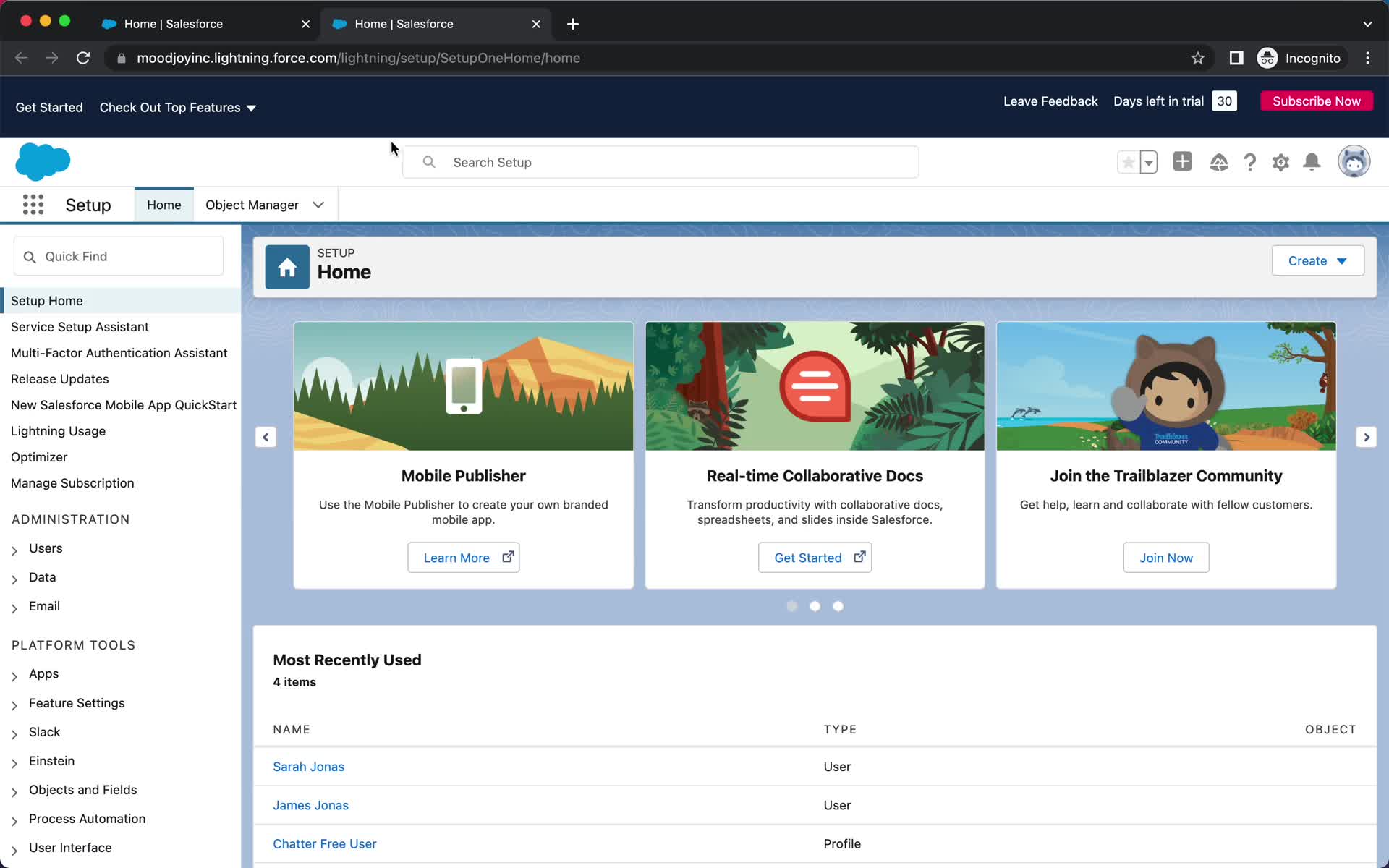
Task: Click the favorites star icon
Action: (x=1127, y=161)
